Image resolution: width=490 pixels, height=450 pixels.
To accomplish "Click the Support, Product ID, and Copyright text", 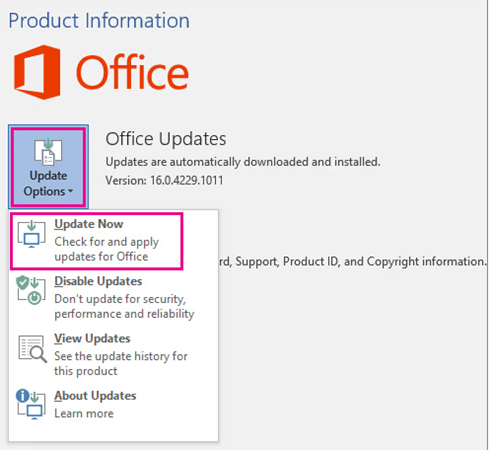I will coord(353,261).
